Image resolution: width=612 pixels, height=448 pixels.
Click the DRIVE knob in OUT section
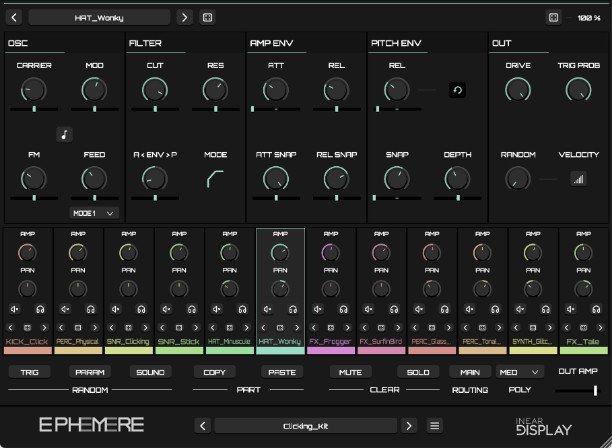518,90
